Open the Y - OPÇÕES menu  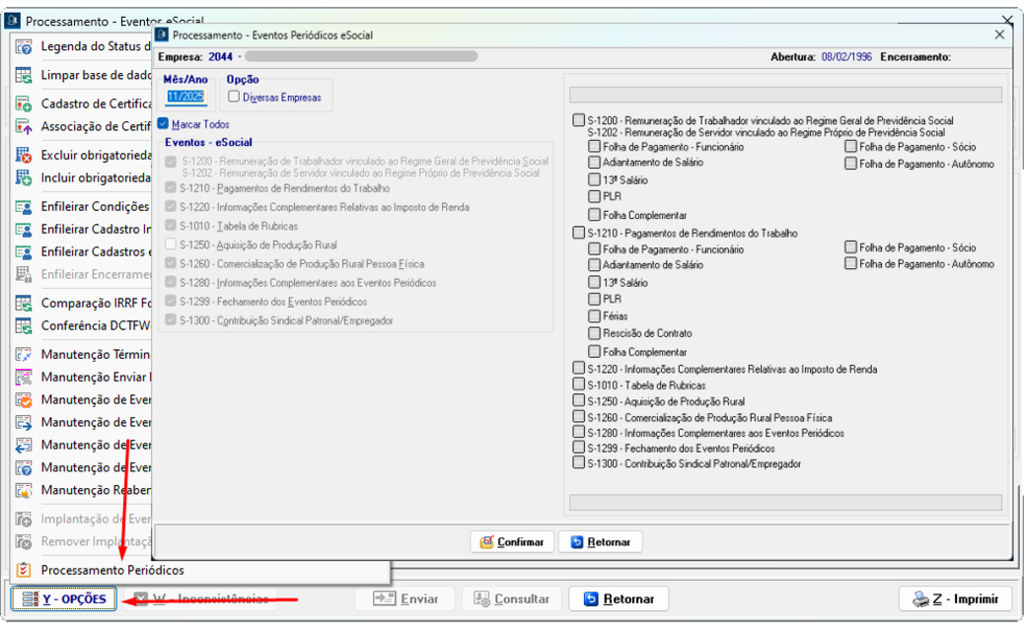coord(65,599)
